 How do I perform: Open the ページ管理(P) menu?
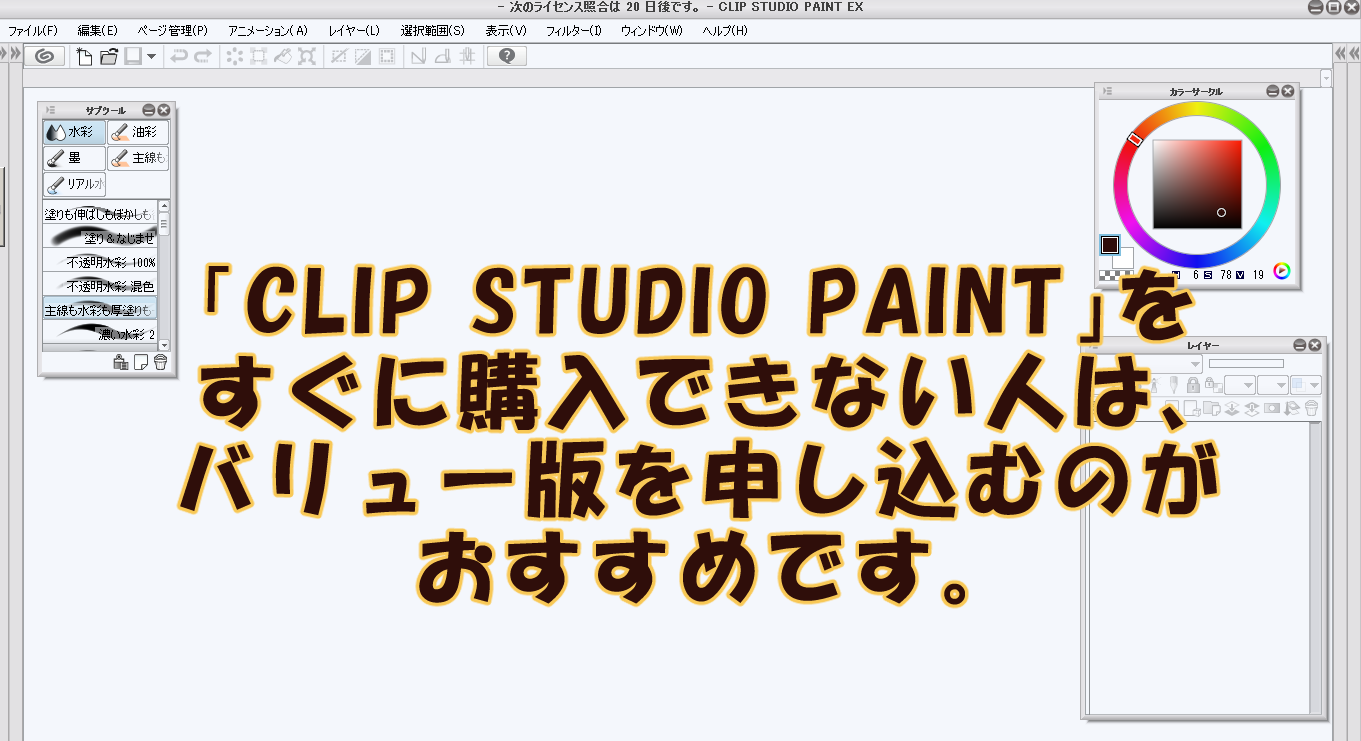click(x=172, y=31)
